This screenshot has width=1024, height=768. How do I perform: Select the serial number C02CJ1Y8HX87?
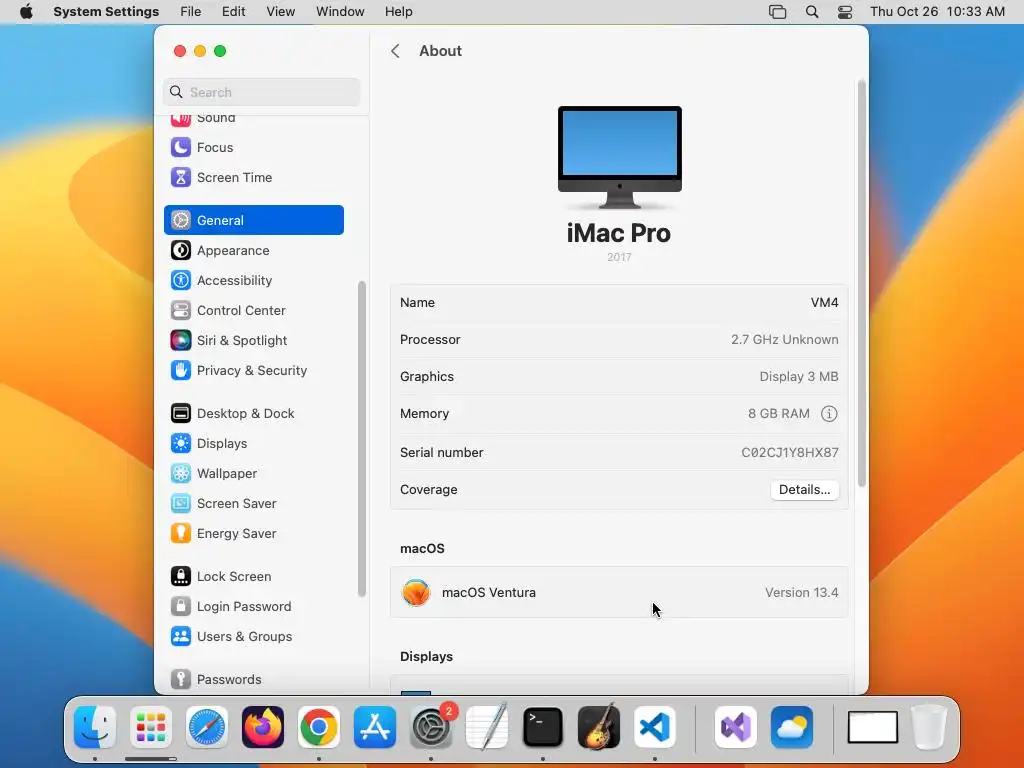click(x=790, y=453)
